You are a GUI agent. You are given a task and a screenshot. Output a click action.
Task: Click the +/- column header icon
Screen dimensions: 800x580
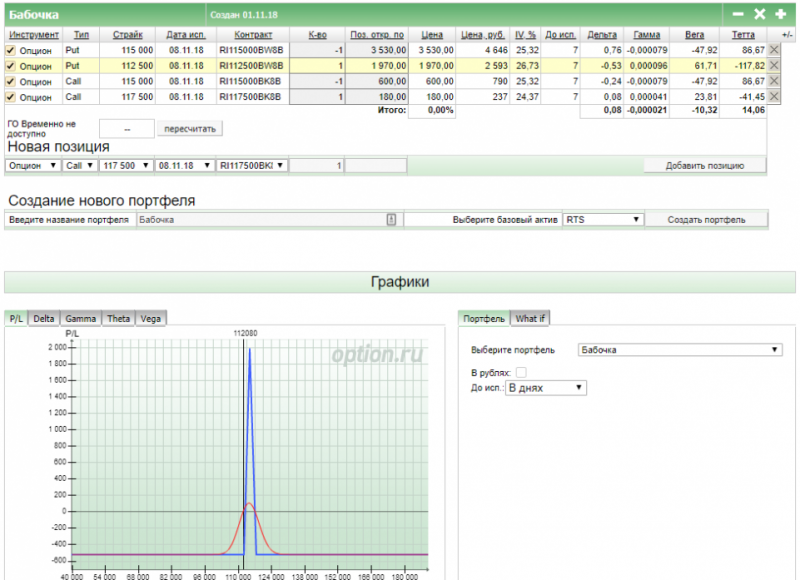(787, 35)
